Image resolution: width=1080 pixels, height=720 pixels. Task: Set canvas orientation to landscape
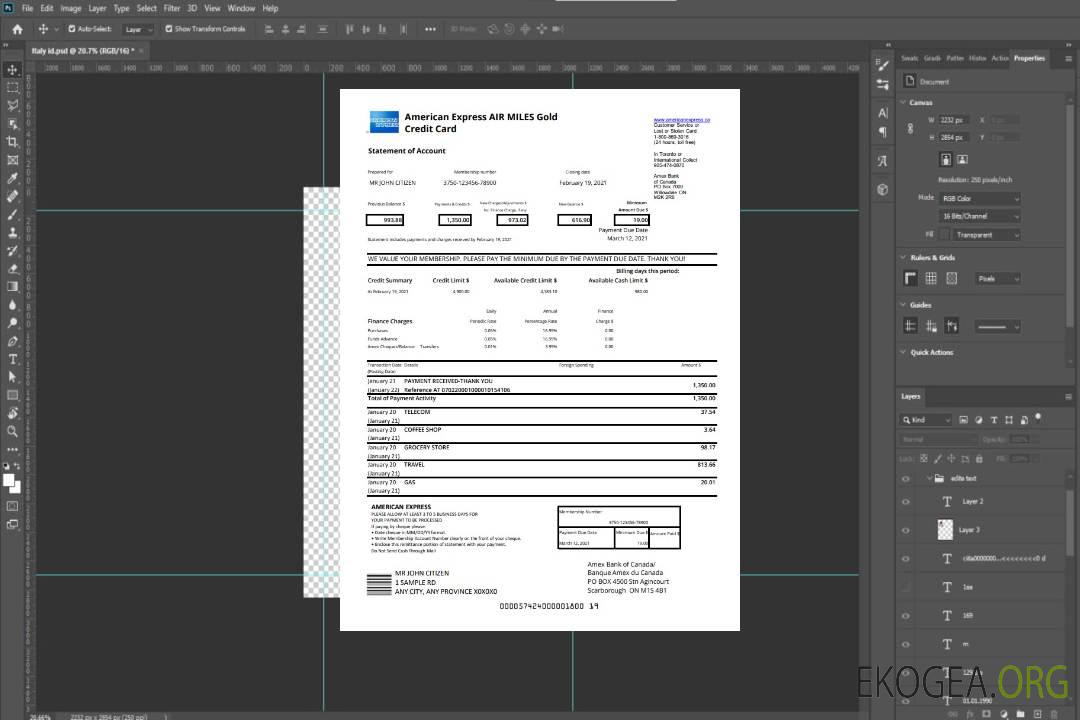[x=962, y=160]
